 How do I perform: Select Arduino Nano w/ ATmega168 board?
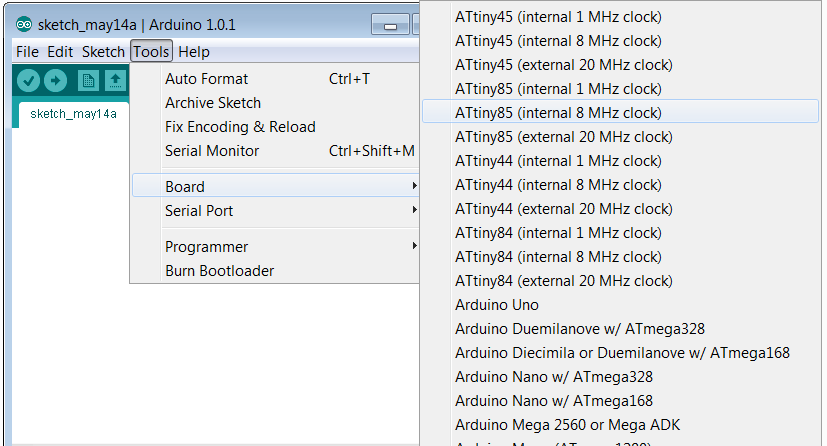click(x=620, y=401)
